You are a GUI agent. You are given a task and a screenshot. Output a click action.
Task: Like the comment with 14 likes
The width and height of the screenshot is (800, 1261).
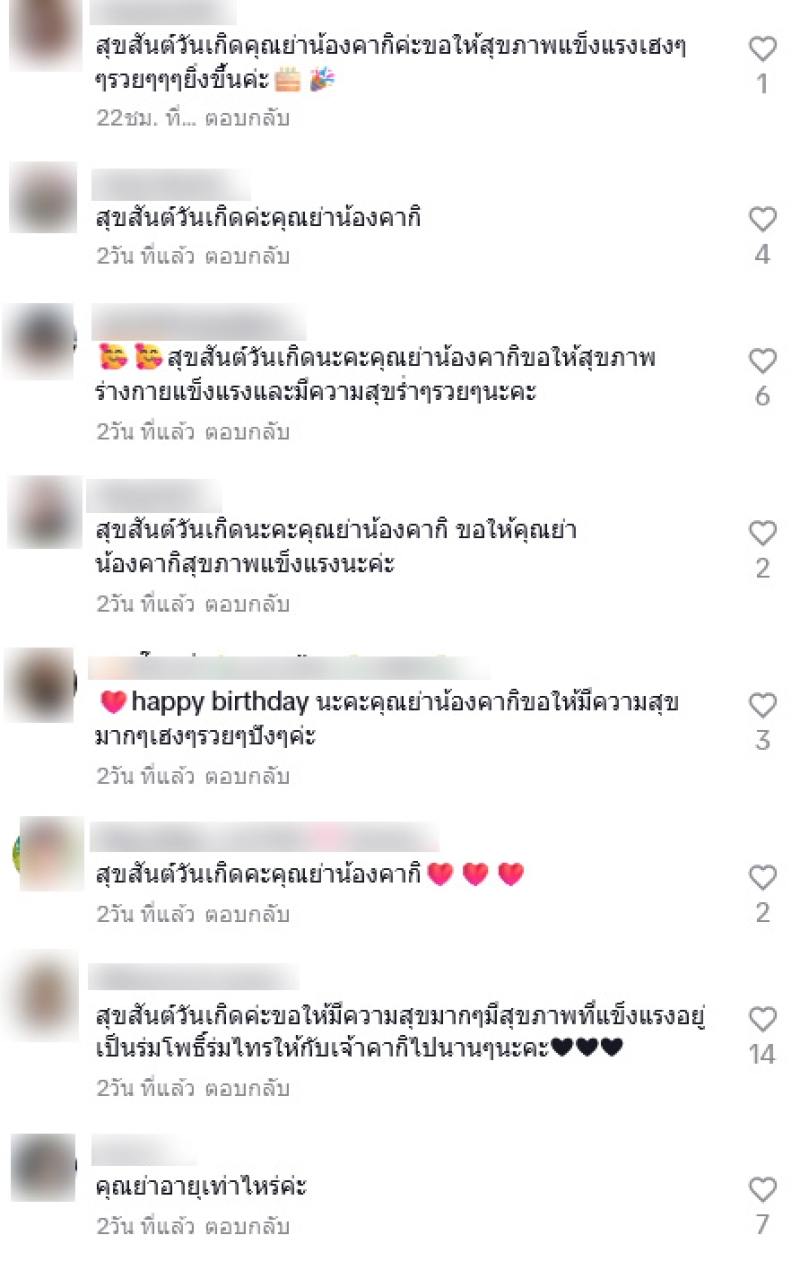[x=763, y=1020]
